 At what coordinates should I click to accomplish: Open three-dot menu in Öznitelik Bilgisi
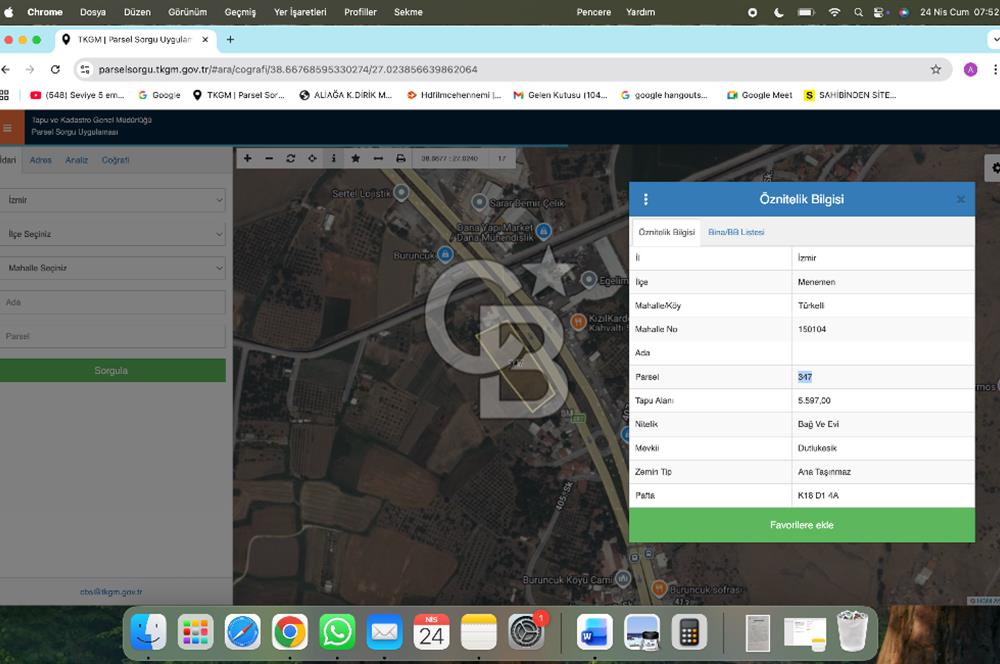[646, 199]
